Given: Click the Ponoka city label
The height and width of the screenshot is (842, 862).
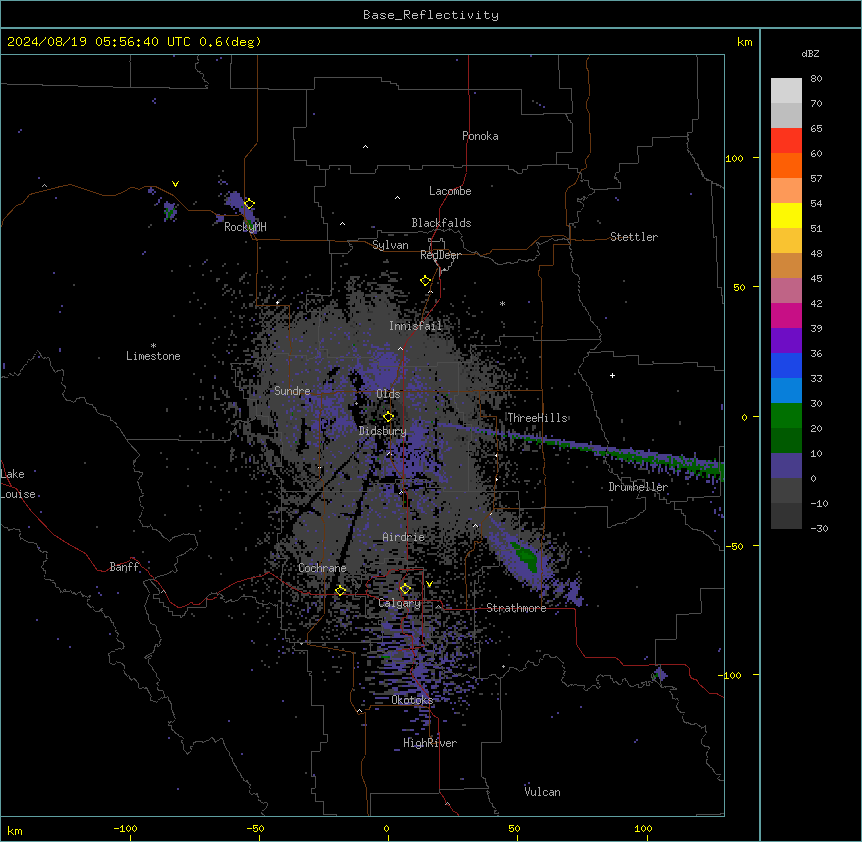Looking at the screenshot, I should pos(480,136).
